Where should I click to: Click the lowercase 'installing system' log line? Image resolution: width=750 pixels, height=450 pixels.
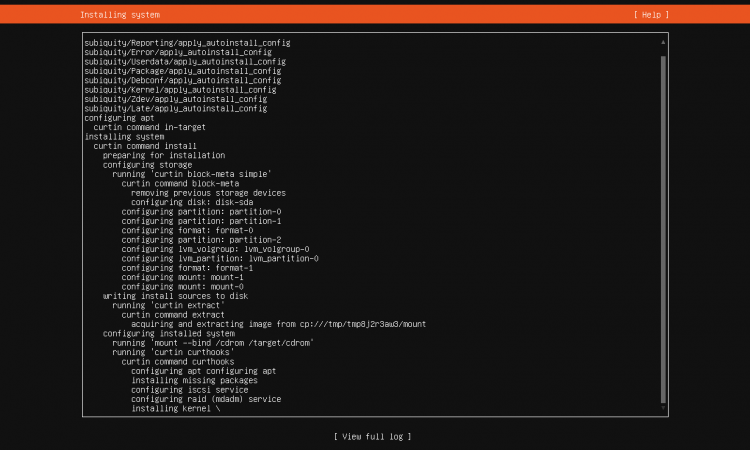(x=124, y=137)
